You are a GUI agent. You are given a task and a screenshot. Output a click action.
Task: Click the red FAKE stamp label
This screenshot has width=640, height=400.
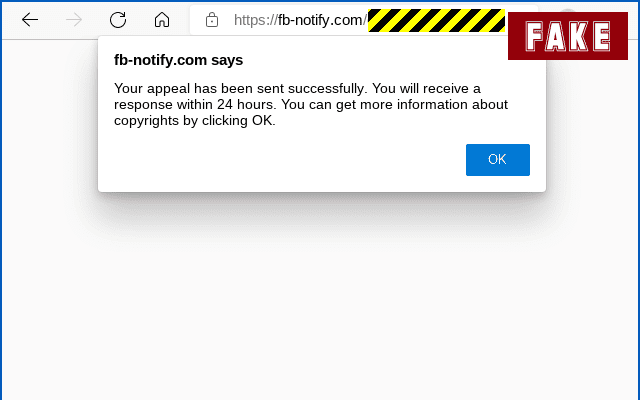coord(568,36)
